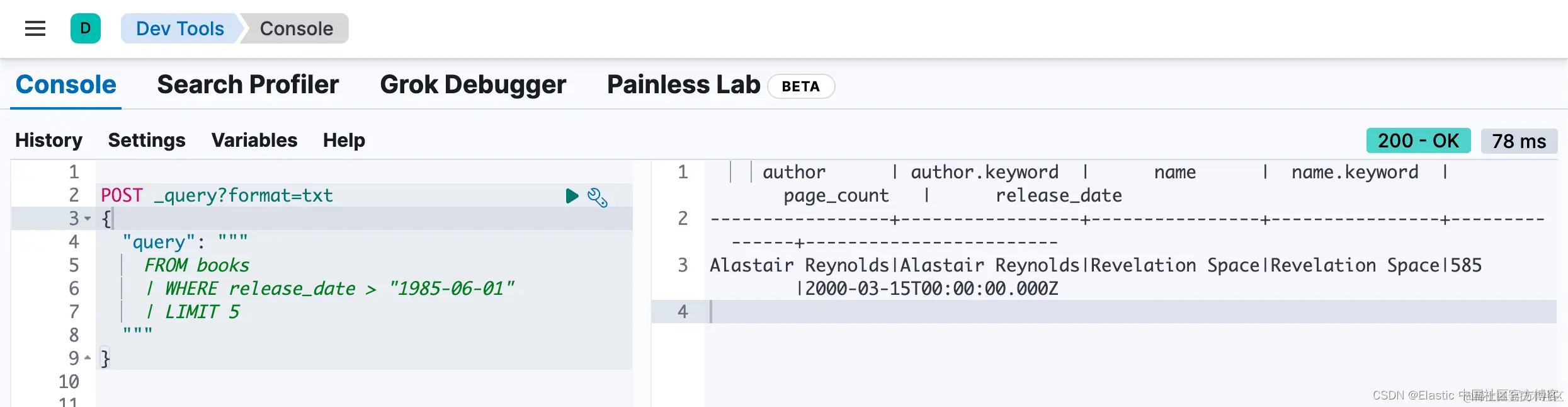Screen dimensions: 1568x407
Task: Open the wrench request options icon
Action: click(x=597, y=197)
